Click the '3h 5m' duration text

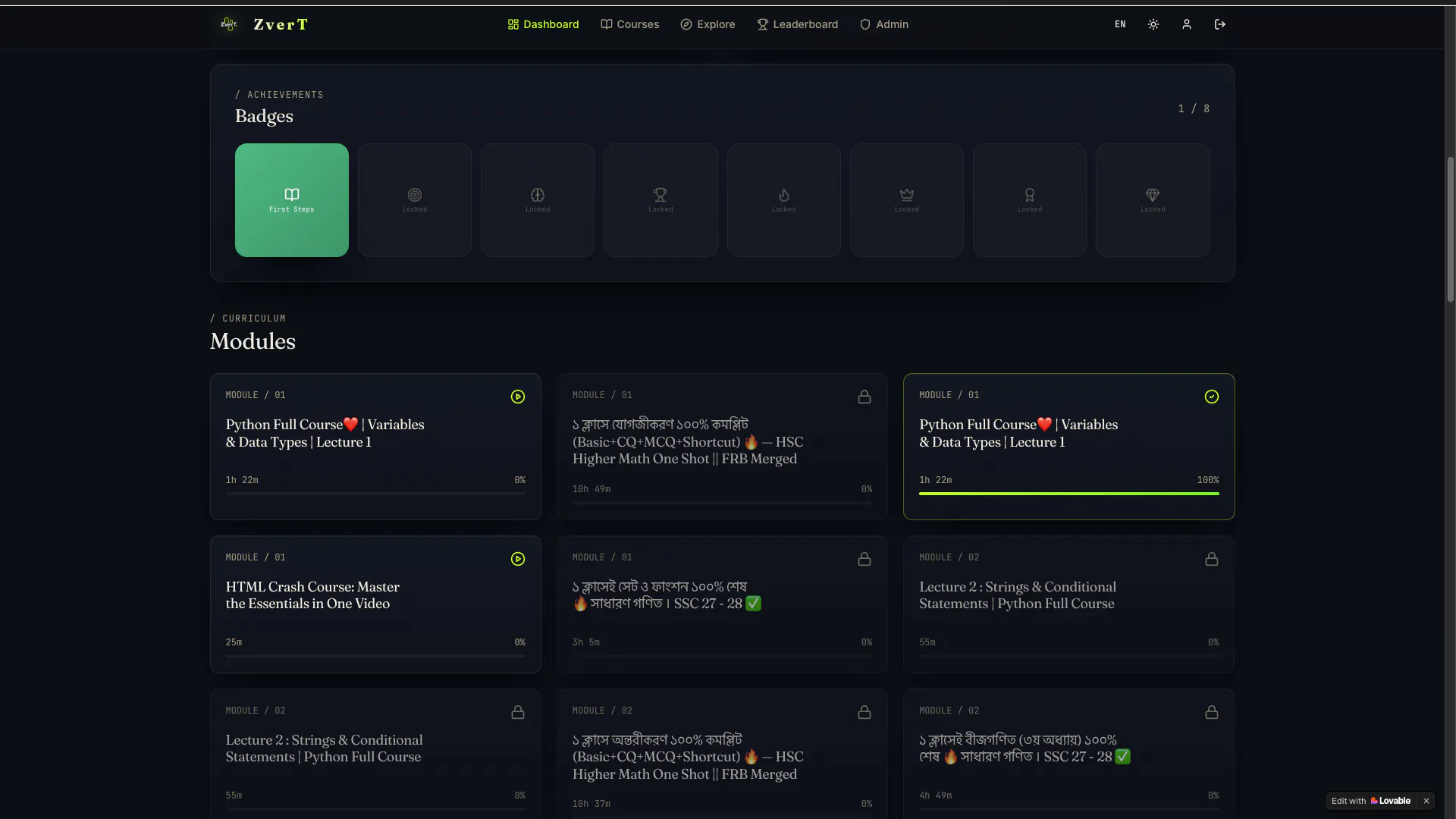click(585, 642)
